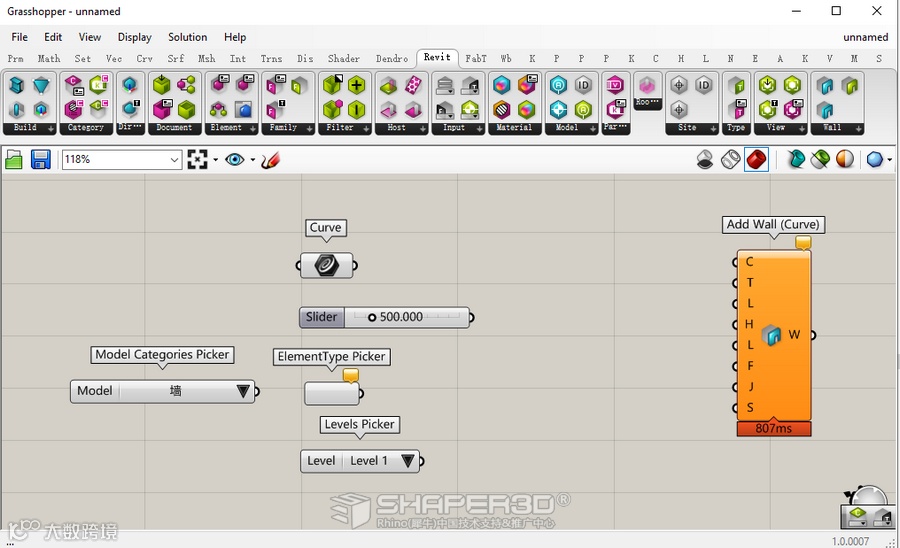
Task: Click the zoom extents frame icon
Action: pyautogui.click(x=197, y=160)
